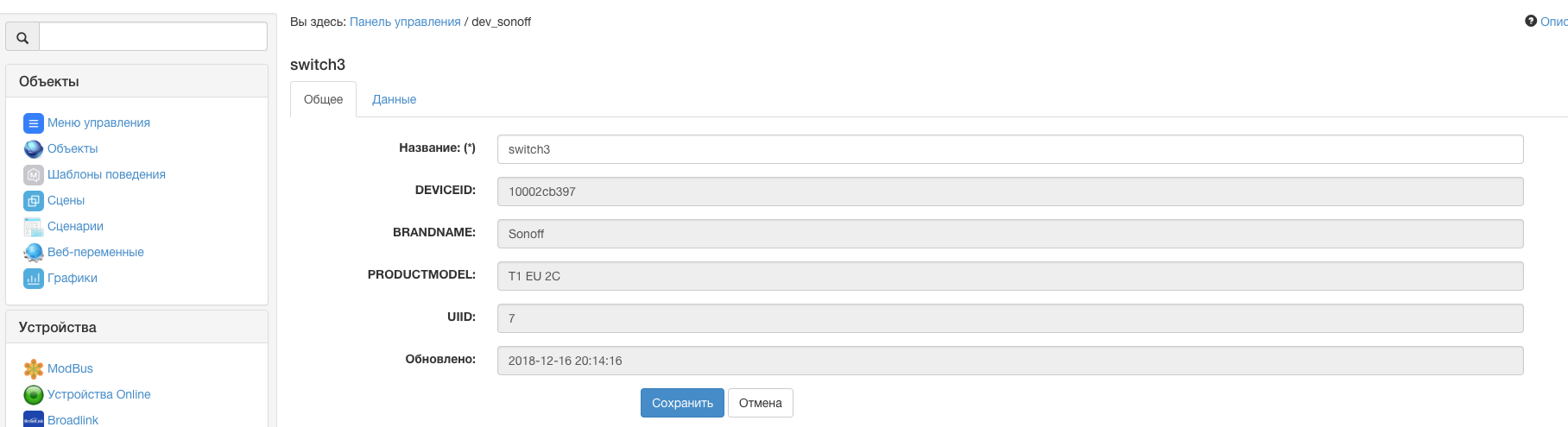The width and height of the screenshot is (1568, 427).
Task: Open the Панель управления breadcrumb link
Action: click(x=405, y=22)
